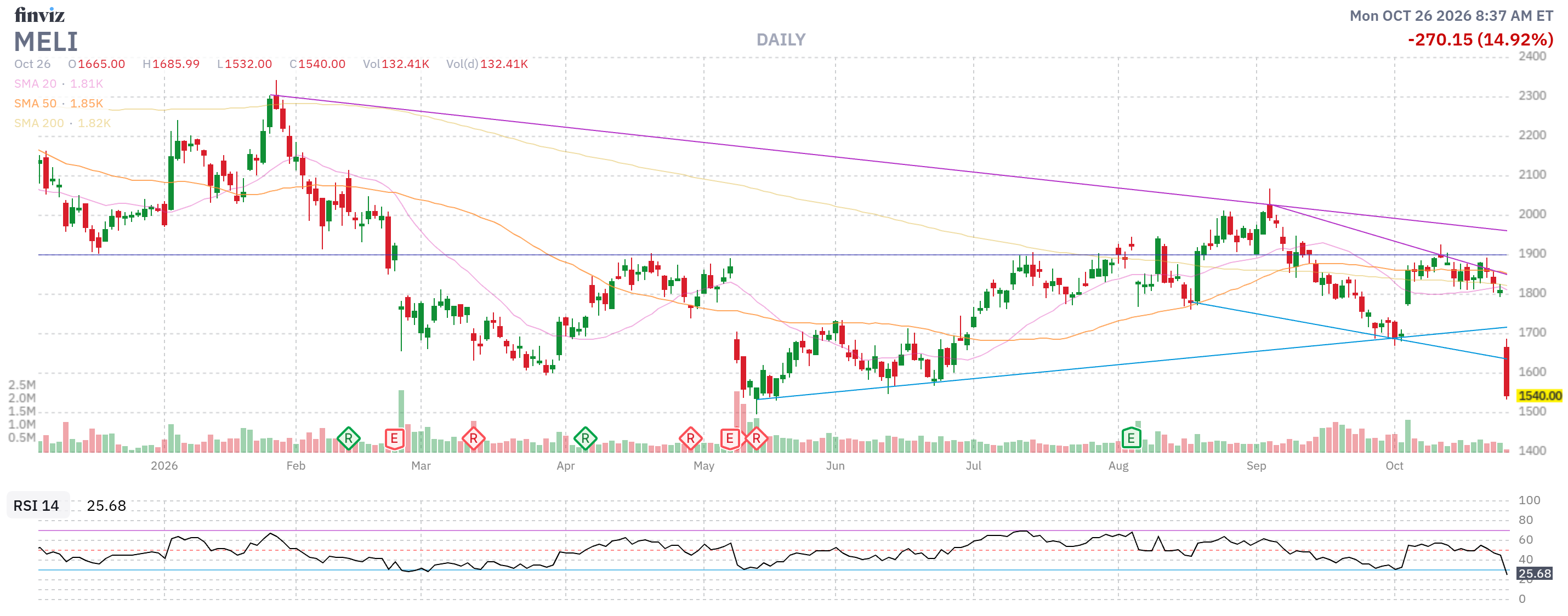The image size is (1568, 616).
Task: Click the -270.15 (14.92%) change text
Action: 1480,39
